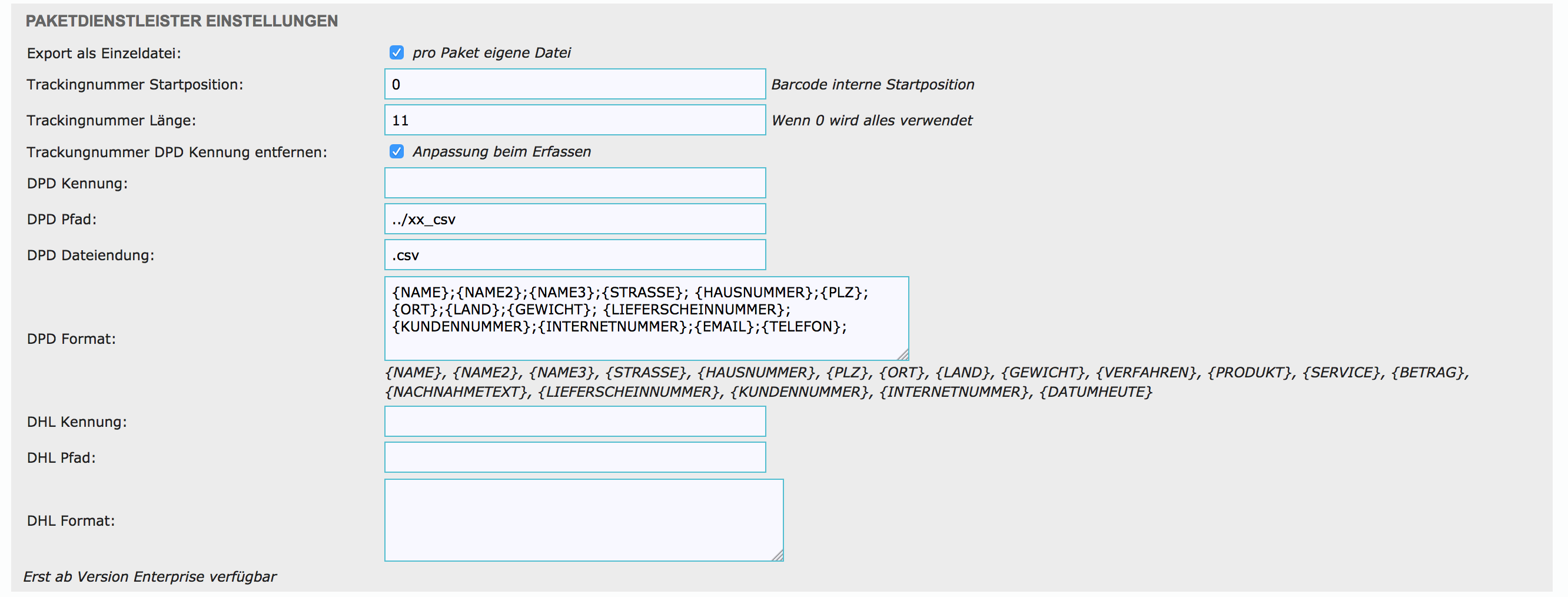Focus the DHL Pfad input field

point(574,457)
